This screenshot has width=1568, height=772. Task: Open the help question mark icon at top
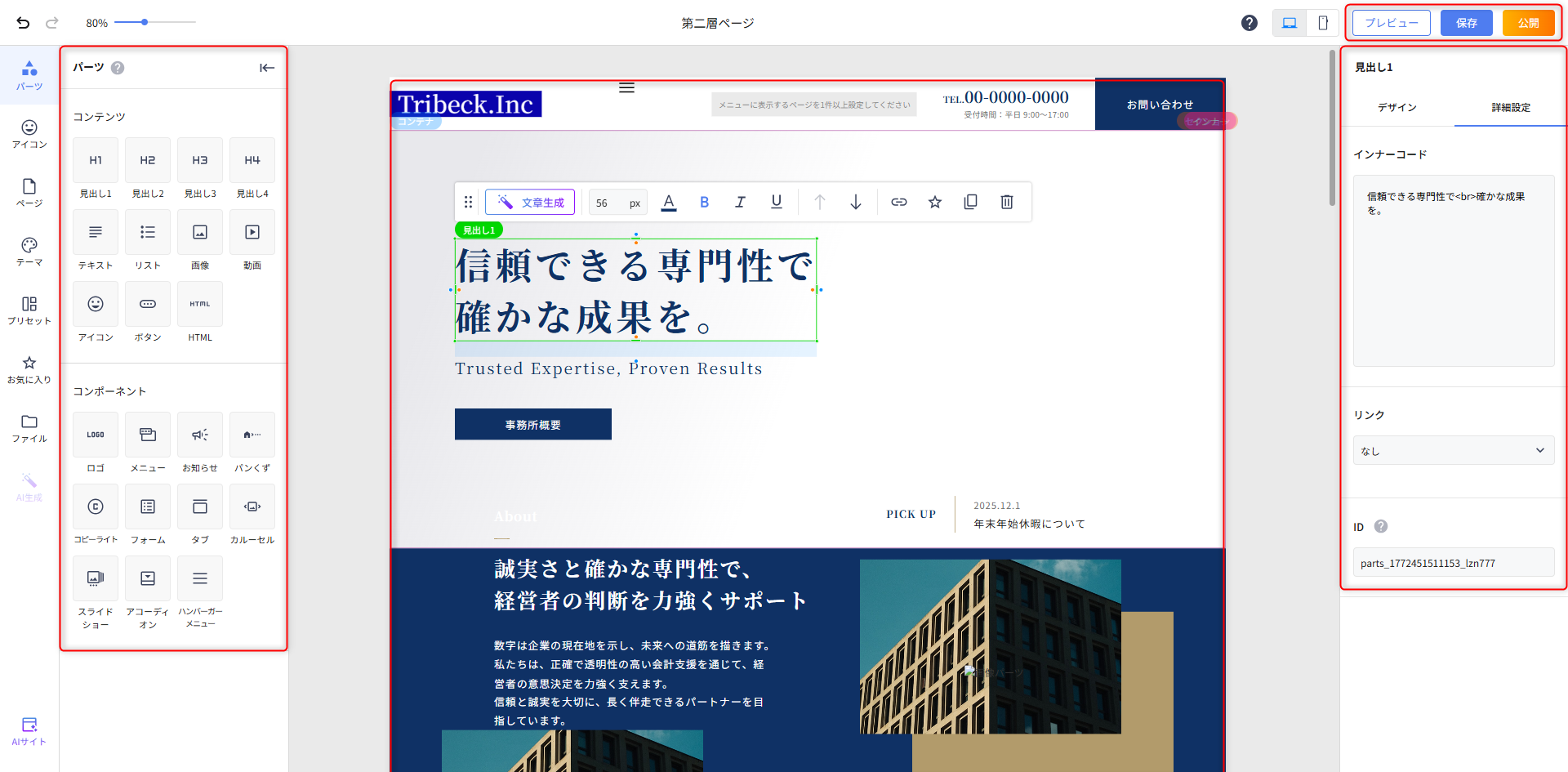(x=1249, y=23)
